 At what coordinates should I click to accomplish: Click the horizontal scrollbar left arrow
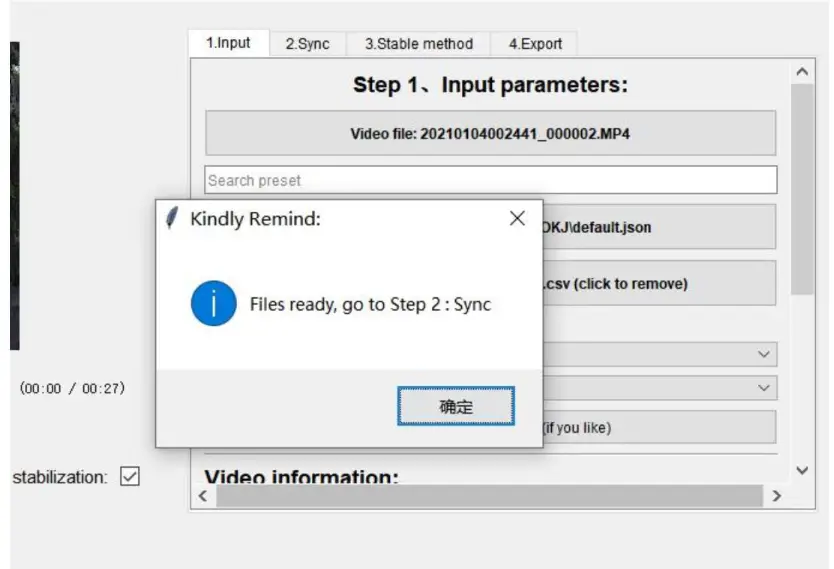[203, 496]
